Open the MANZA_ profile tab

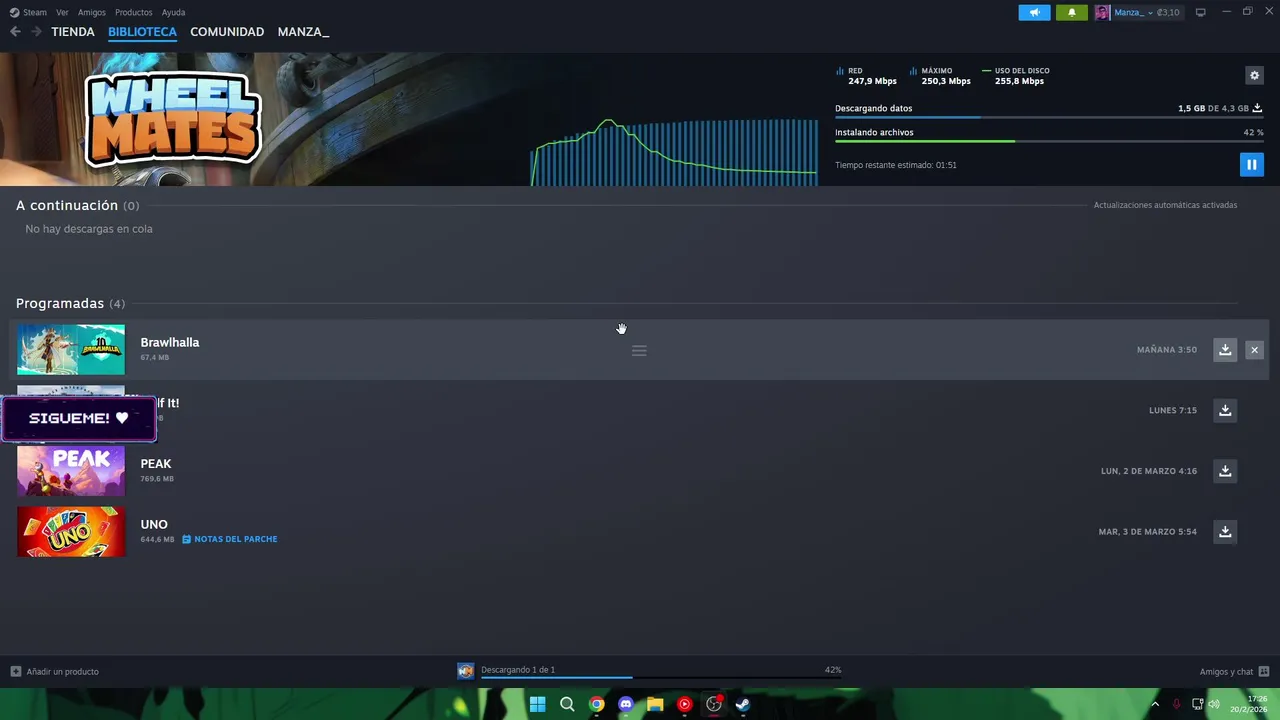tap(303, 32)
